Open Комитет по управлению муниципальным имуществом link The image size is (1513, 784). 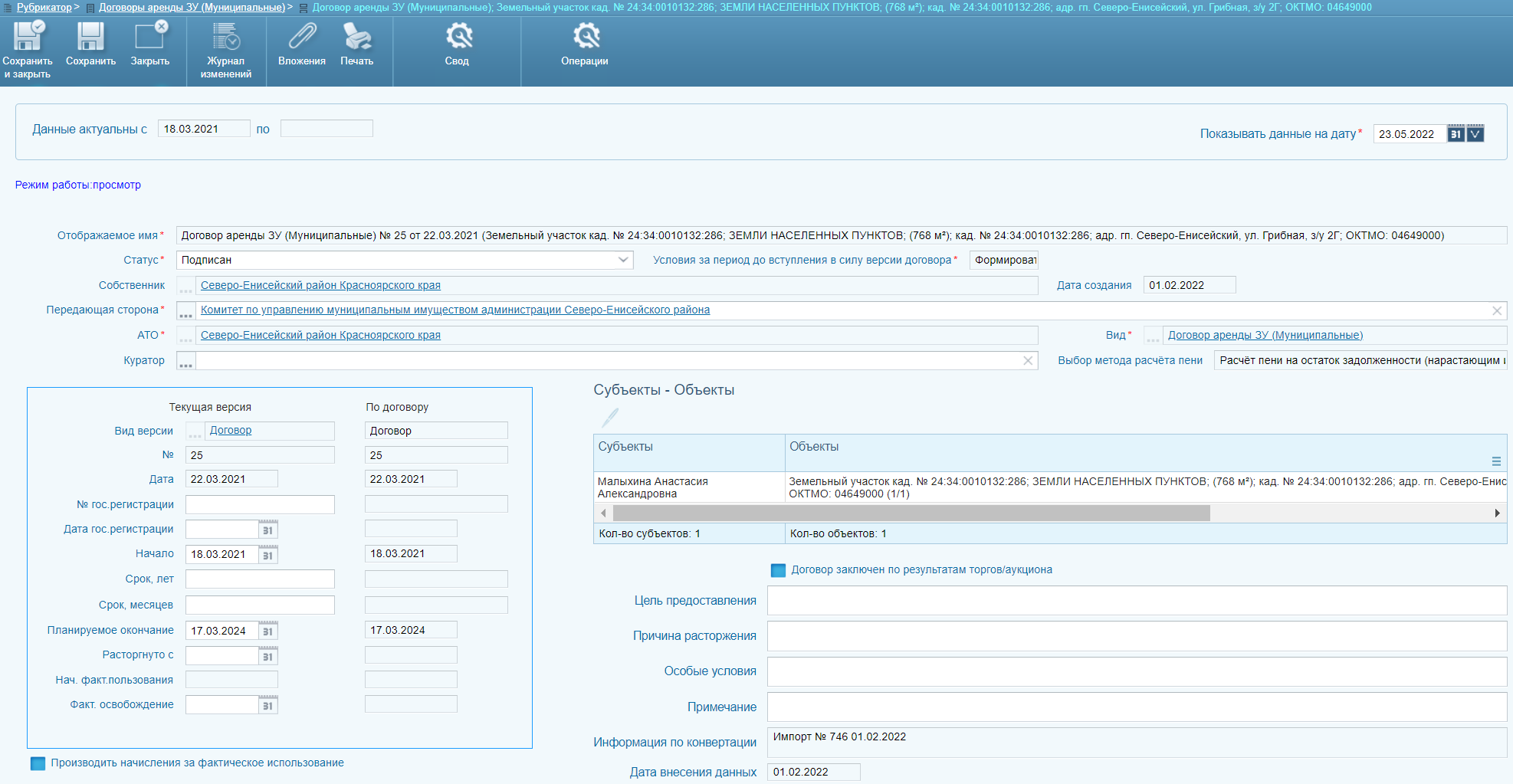455,310
